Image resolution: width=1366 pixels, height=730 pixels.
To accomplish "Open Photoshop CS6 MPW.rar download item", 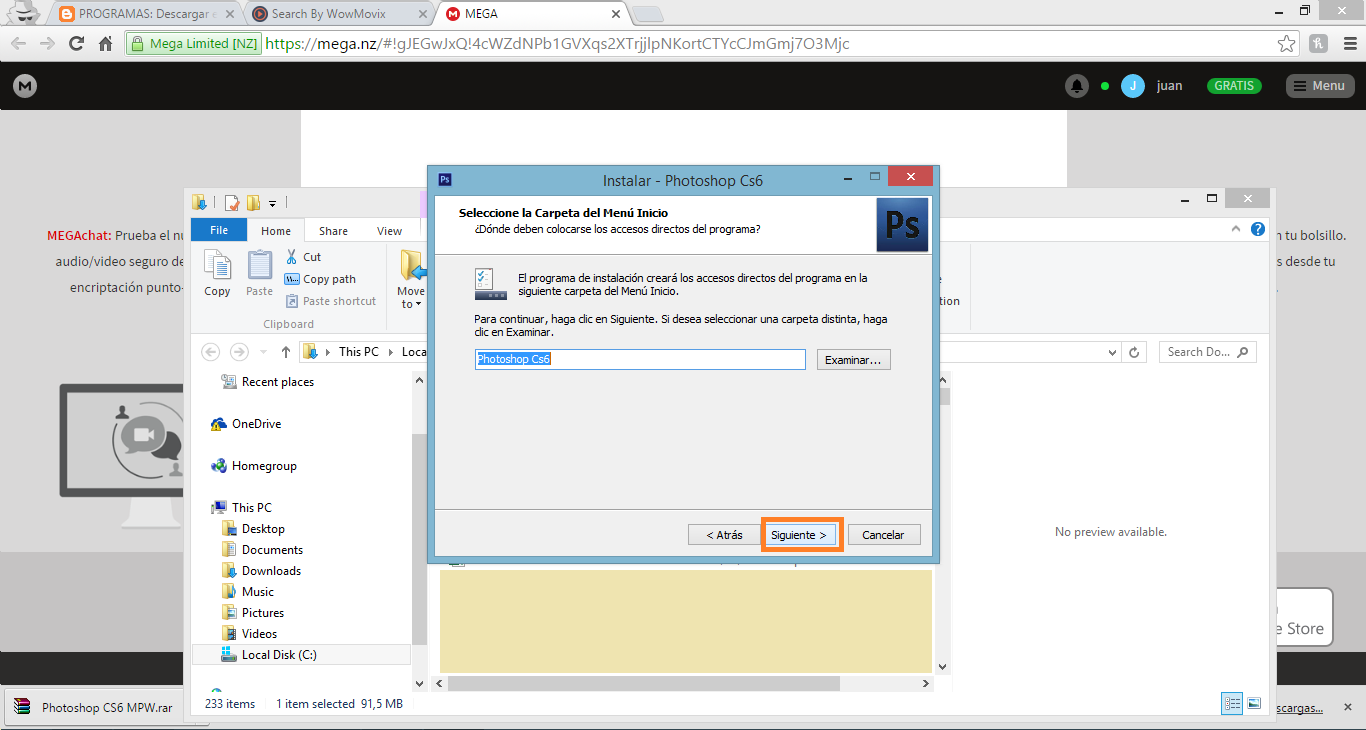I will [97, 707].
